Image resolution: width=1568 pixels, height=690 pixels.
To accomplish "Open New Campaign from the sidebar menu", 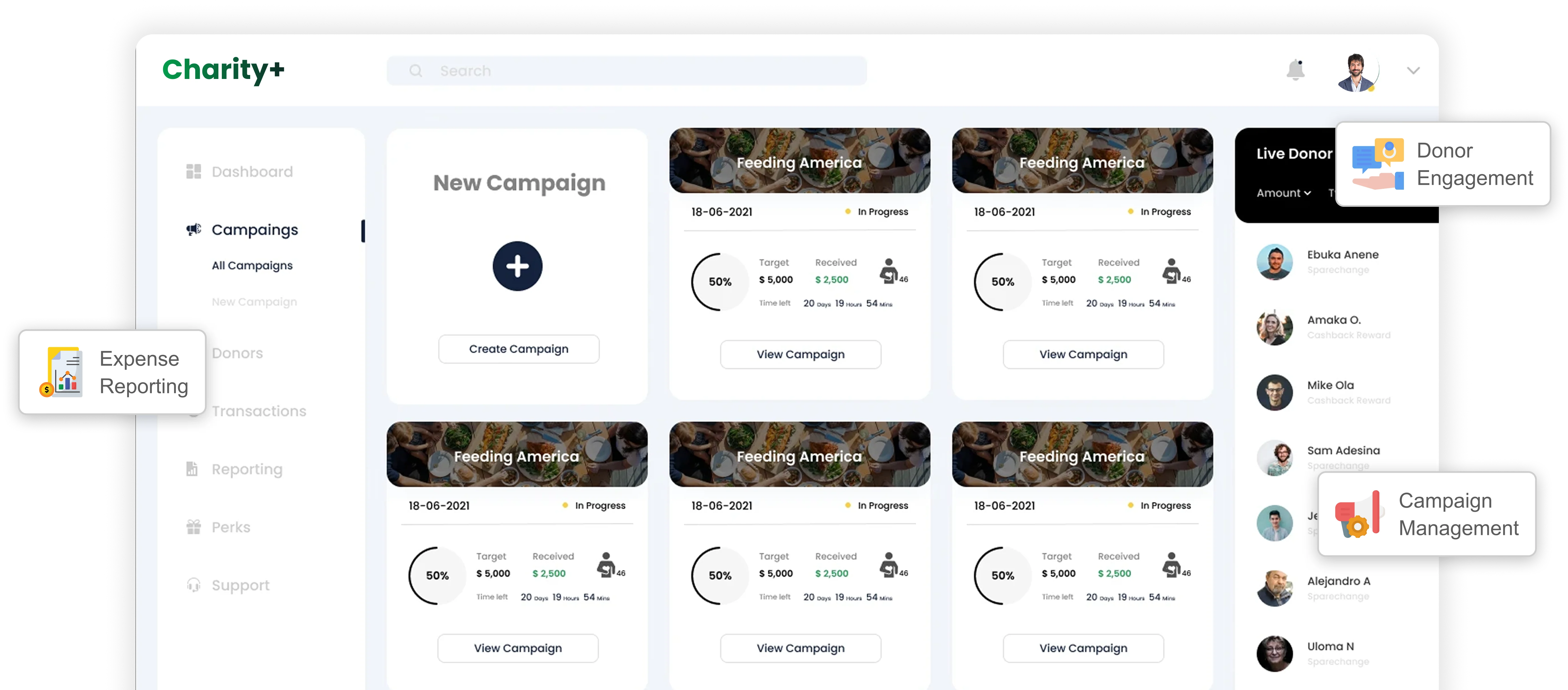I will click(254, 302).
